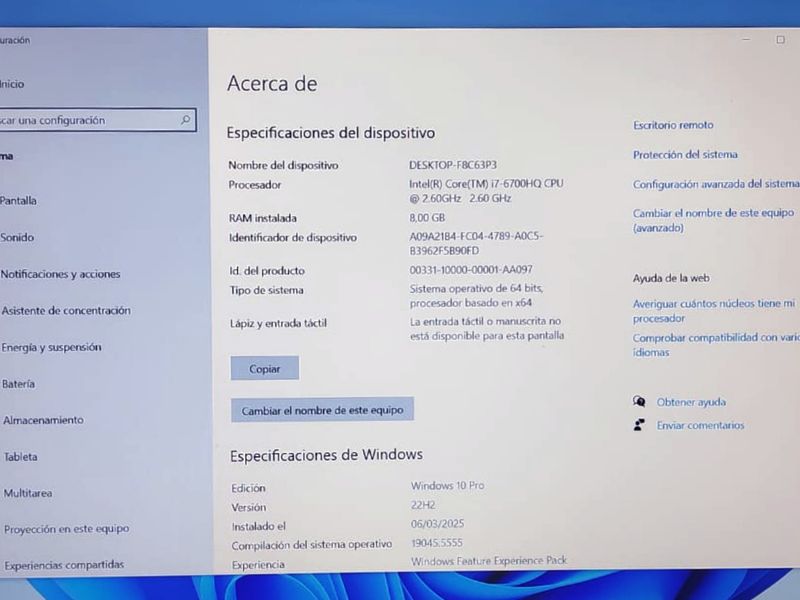Click the Lápiz y entrada táctil label
Screen dimensions: 800x600
point(278,323)
